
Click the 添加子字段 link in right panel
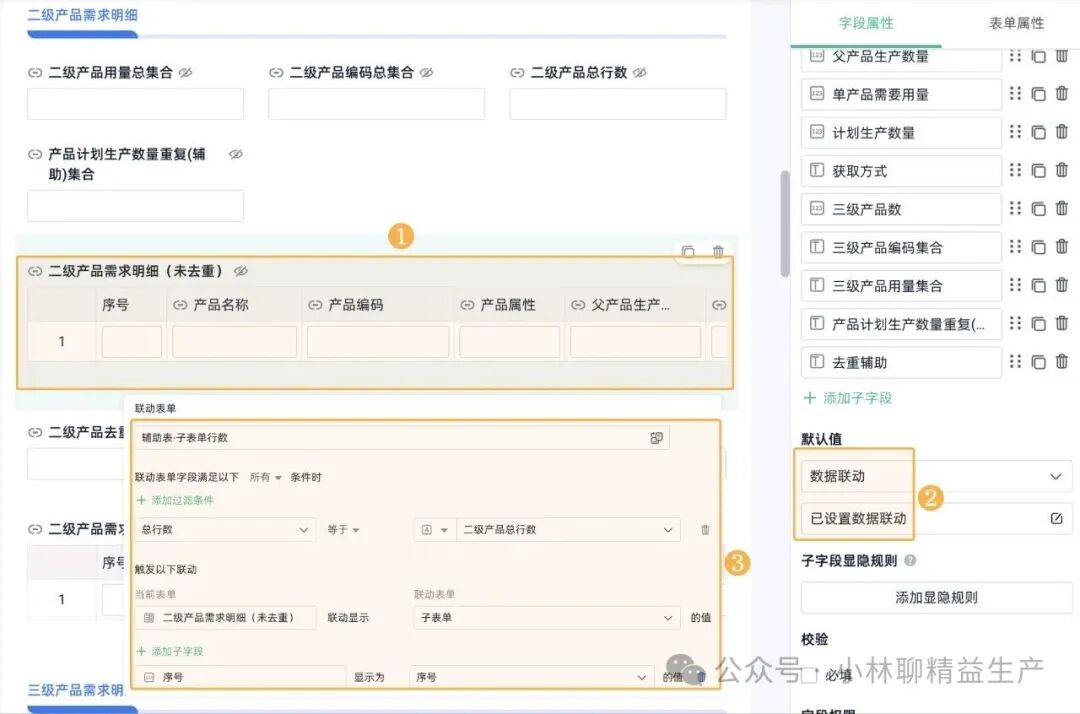[x=848, y=398]
